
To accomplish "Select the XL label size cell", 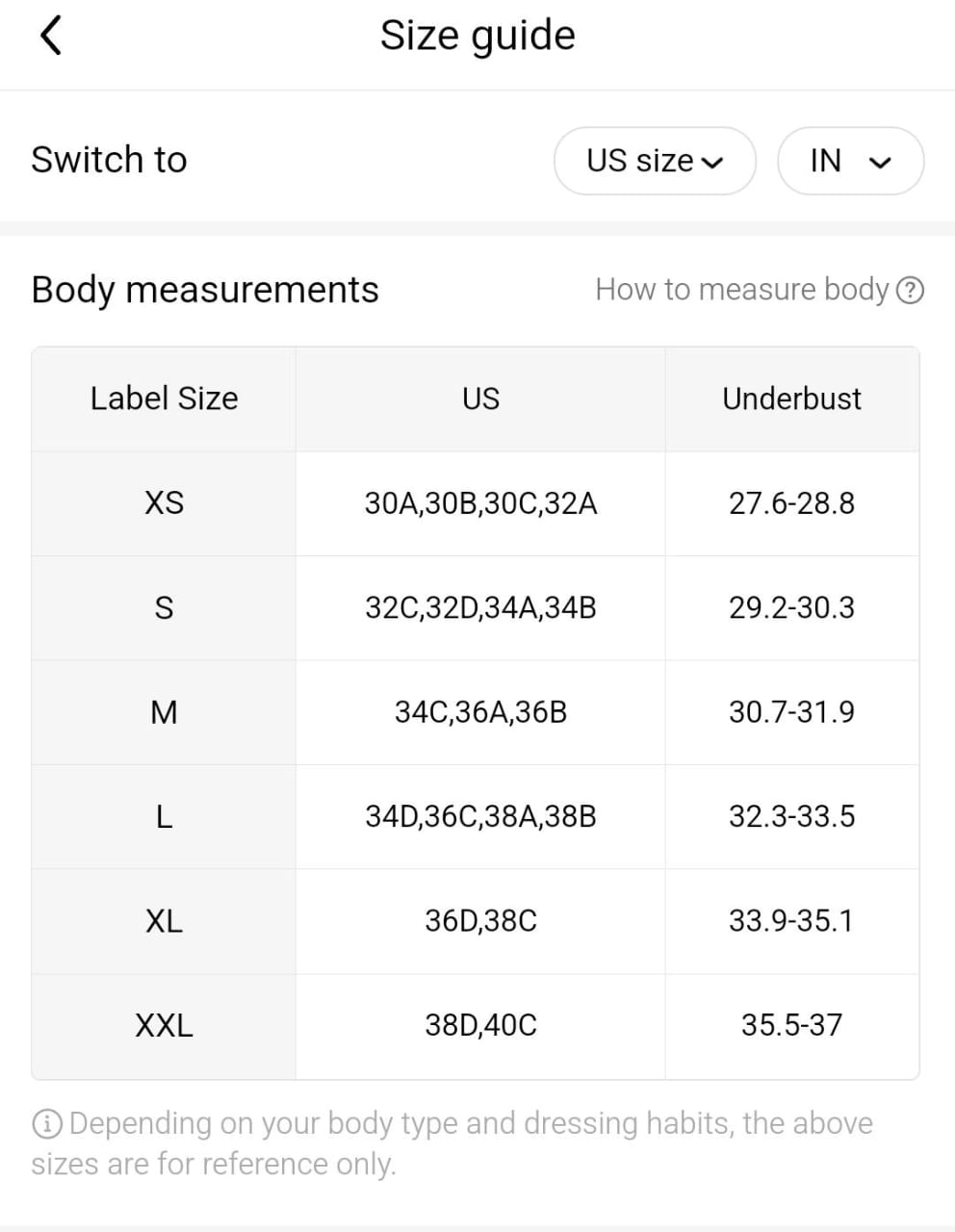I will click(x=164, y=921).
